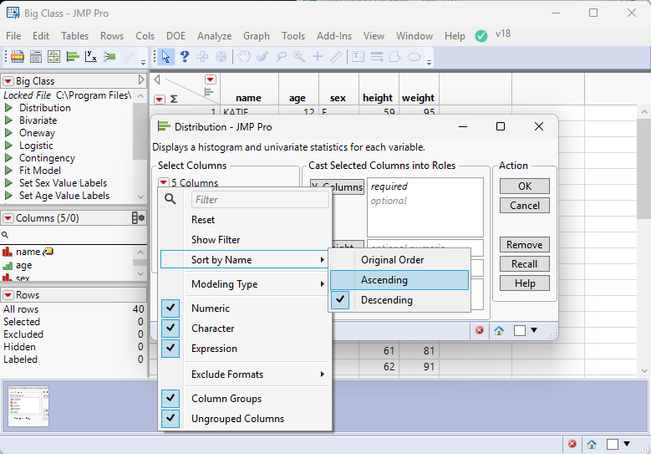Click the Recall button
Image resolution: width=651 pixels, height=454 pixels.
(x=524, y=264)
